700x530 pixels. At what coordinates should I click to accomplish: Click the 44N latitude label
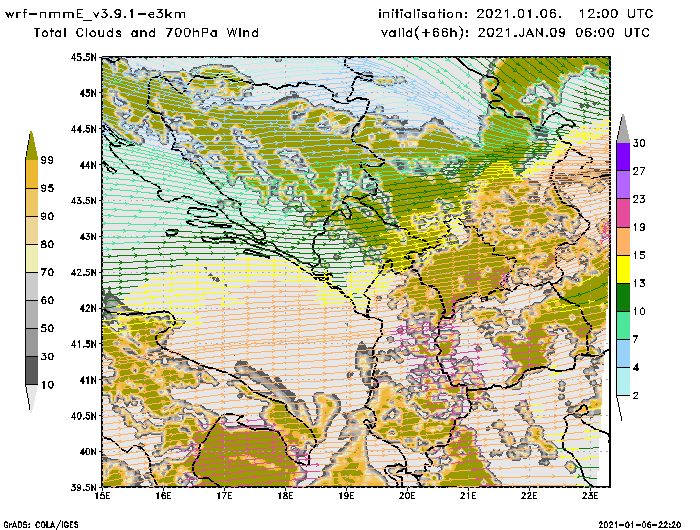88,164
